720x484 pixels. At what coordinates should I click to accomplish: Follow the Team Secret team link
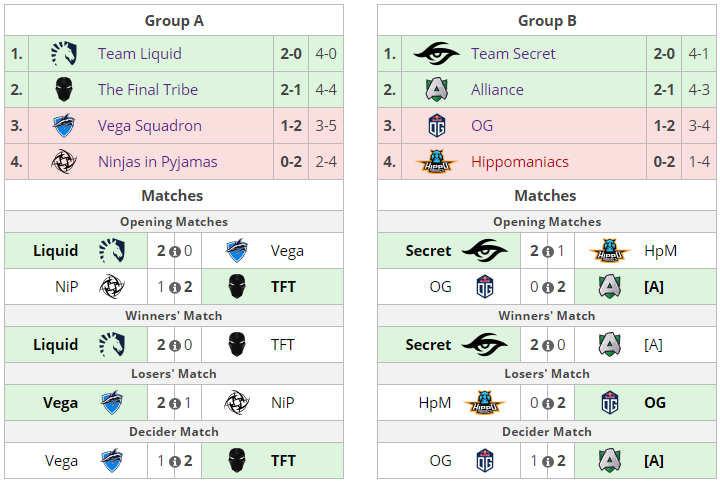tap(513, 54)
